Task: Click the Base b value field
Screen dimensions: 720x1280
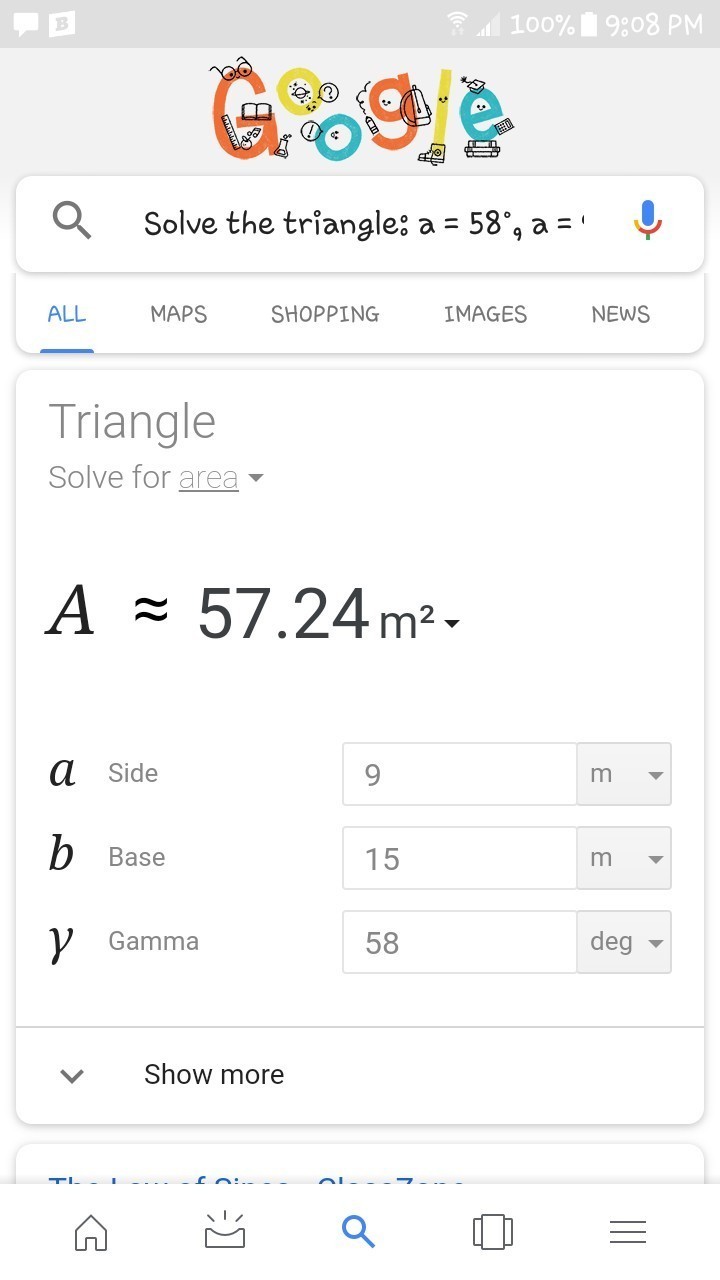Action: click(459, 858)
